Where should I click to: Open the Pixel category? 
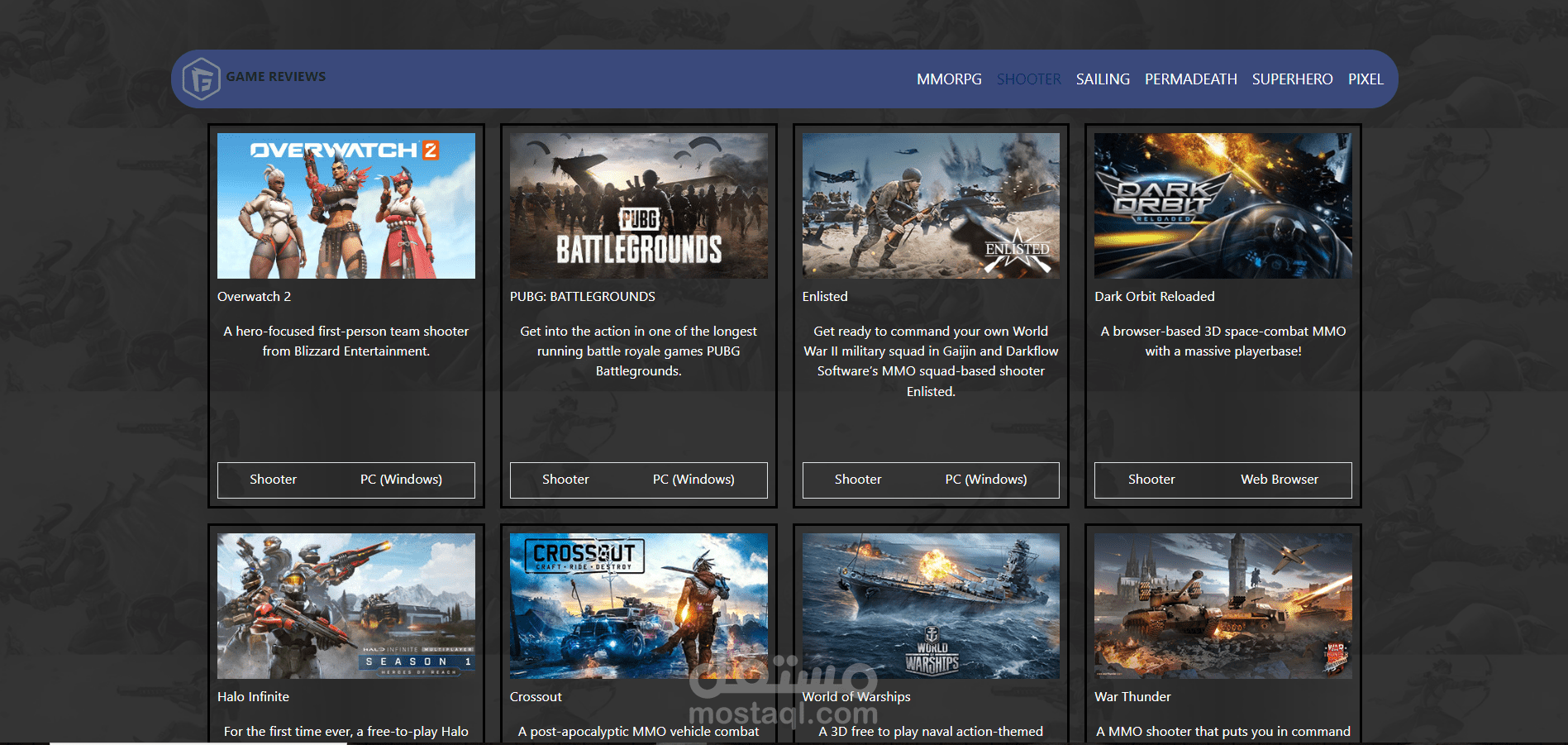[x=1365, y=79]
